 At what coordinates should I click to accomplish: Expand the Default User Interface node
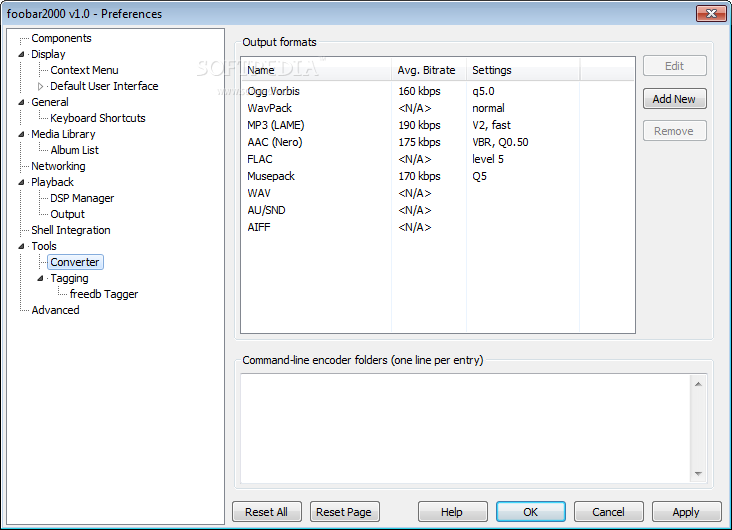tap(41, 86)
